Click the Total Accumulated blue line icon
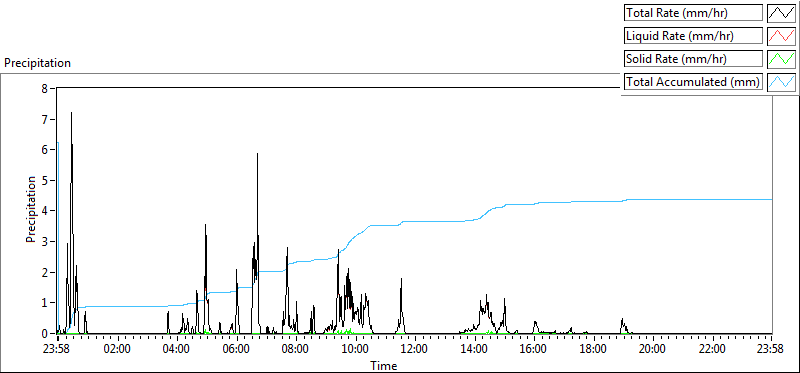The height and width of the screenshot is (373, 800). tap(782, 81)
